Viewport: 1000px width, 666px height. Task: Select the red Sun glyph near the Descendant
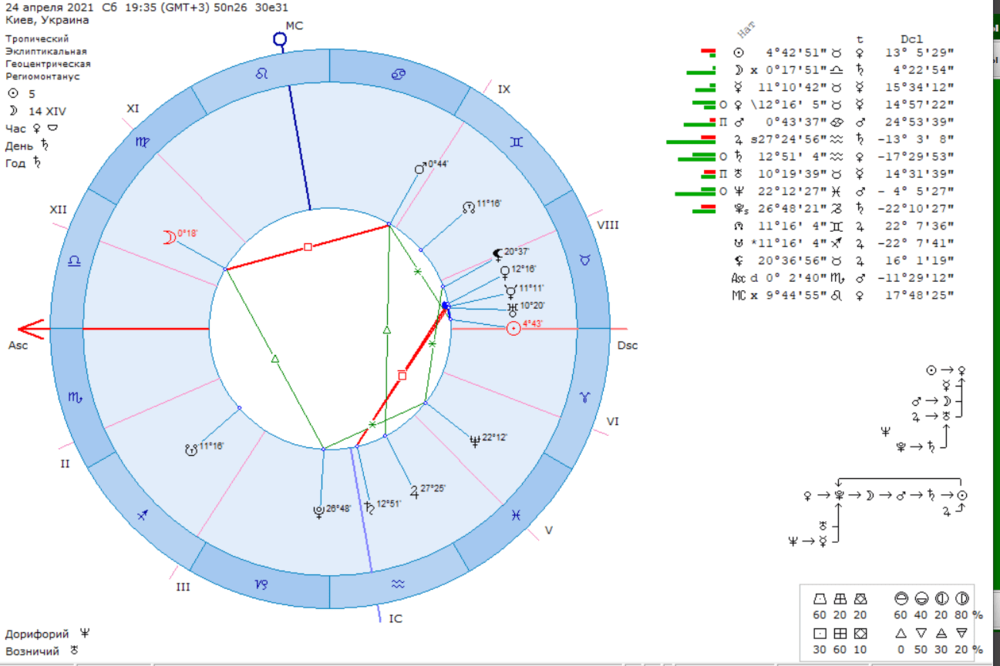pos(513,329)
